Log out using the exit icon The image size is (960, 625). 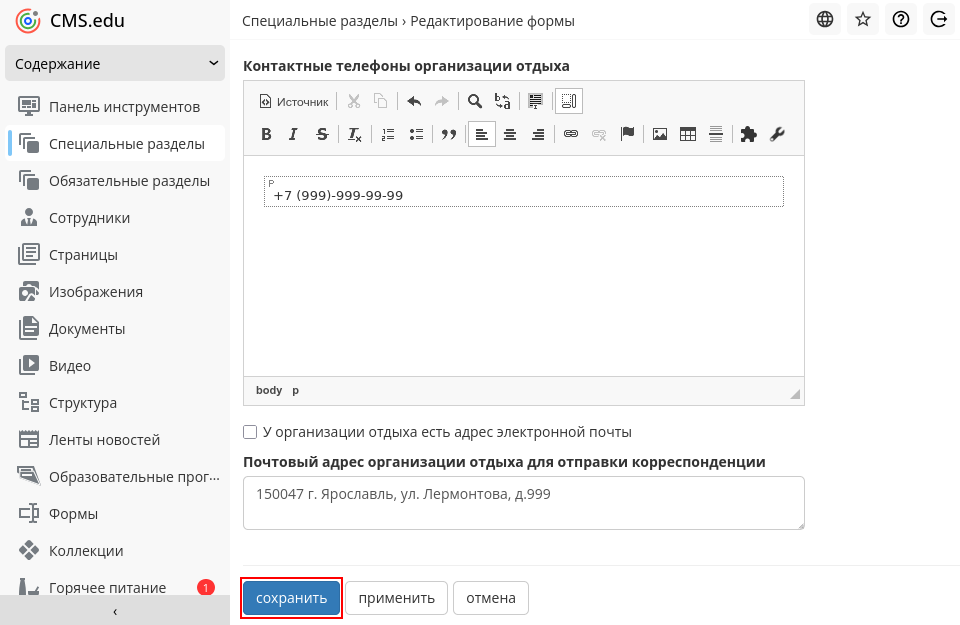[x=939, y=20]
